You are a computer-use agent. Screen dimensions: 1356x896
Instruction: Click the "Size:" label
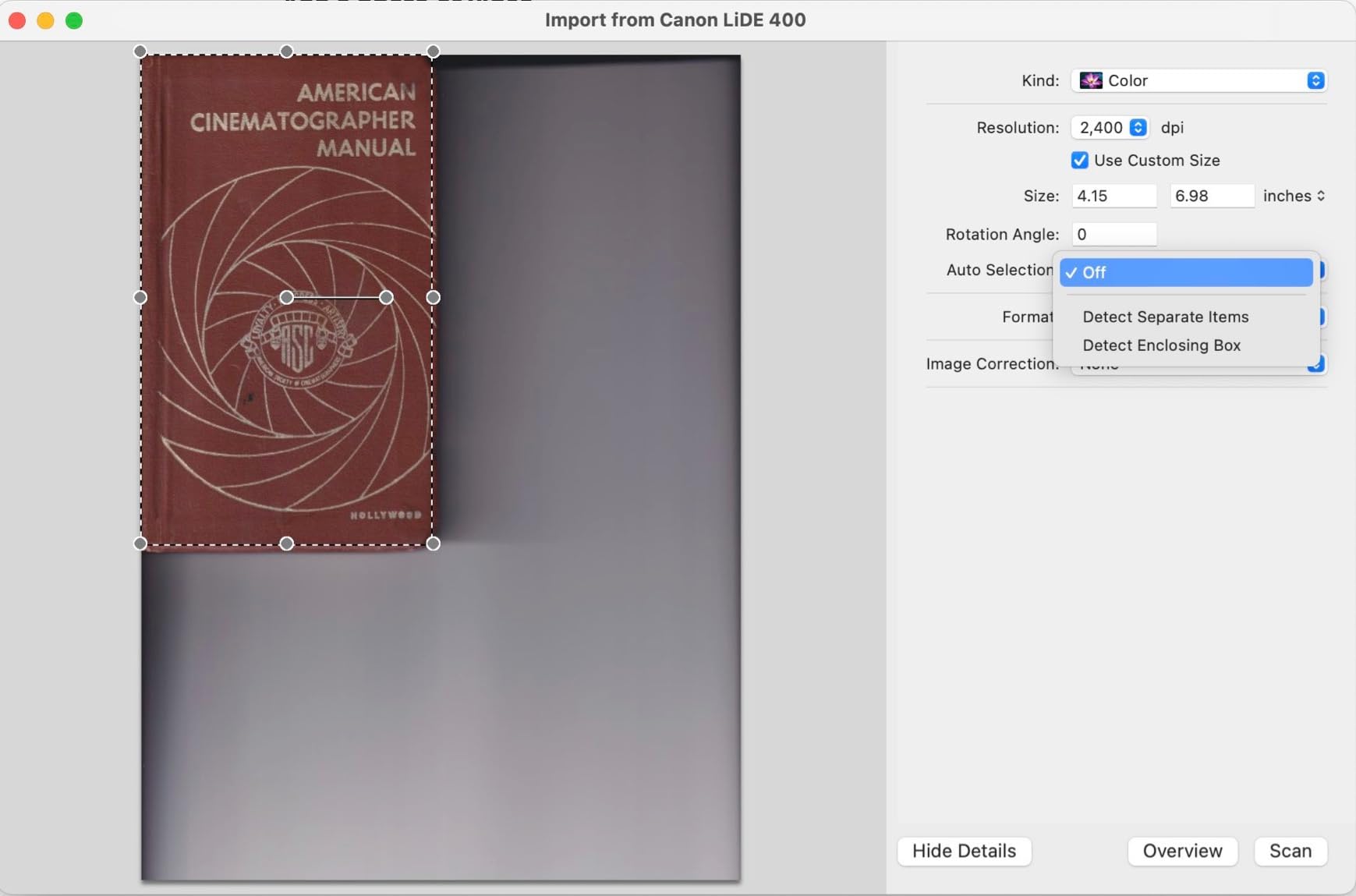[1041, 196]
